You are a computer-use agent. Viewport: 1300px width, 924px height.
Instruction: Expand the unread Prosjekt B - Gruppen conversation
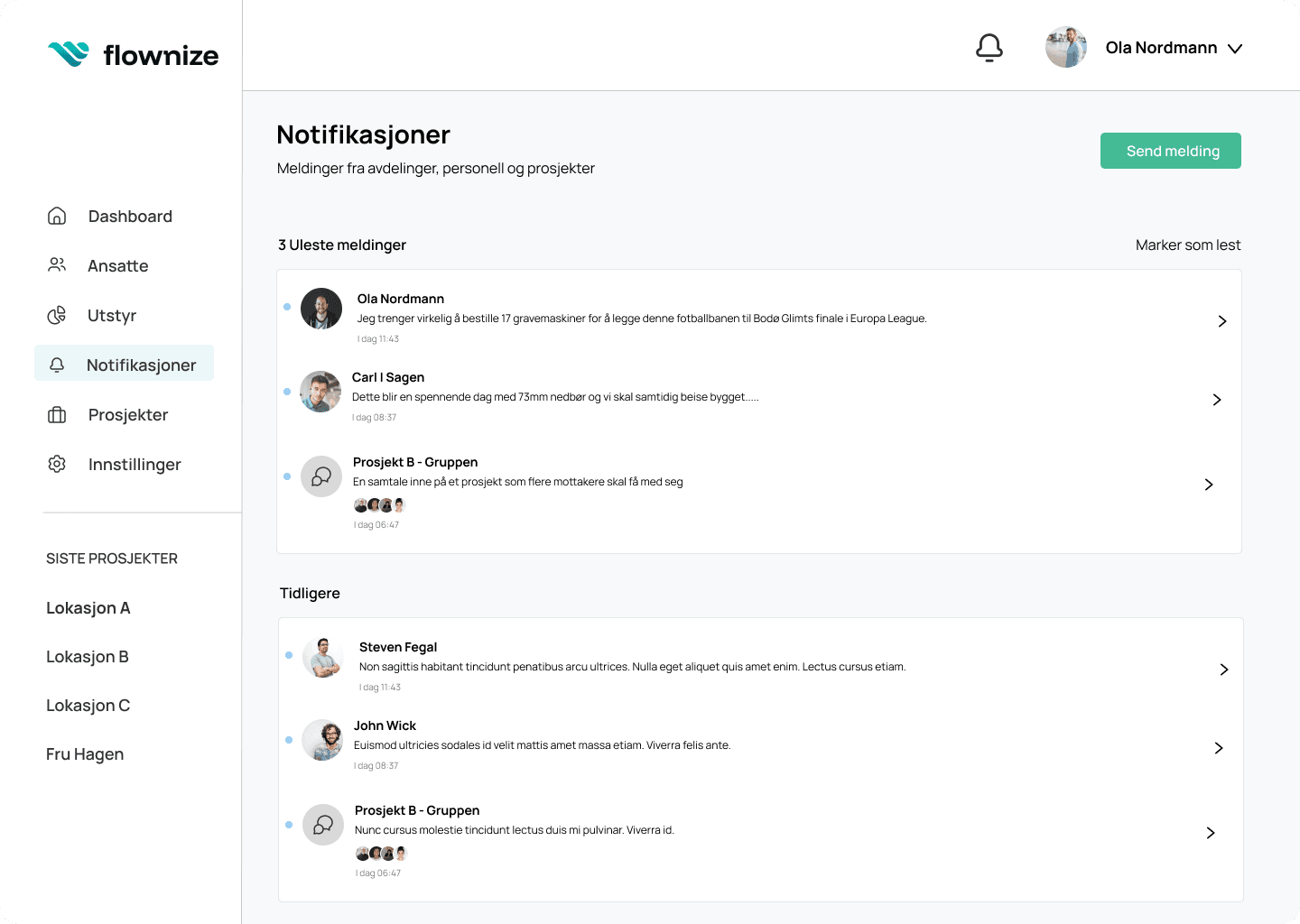(x=1209, y=485)
